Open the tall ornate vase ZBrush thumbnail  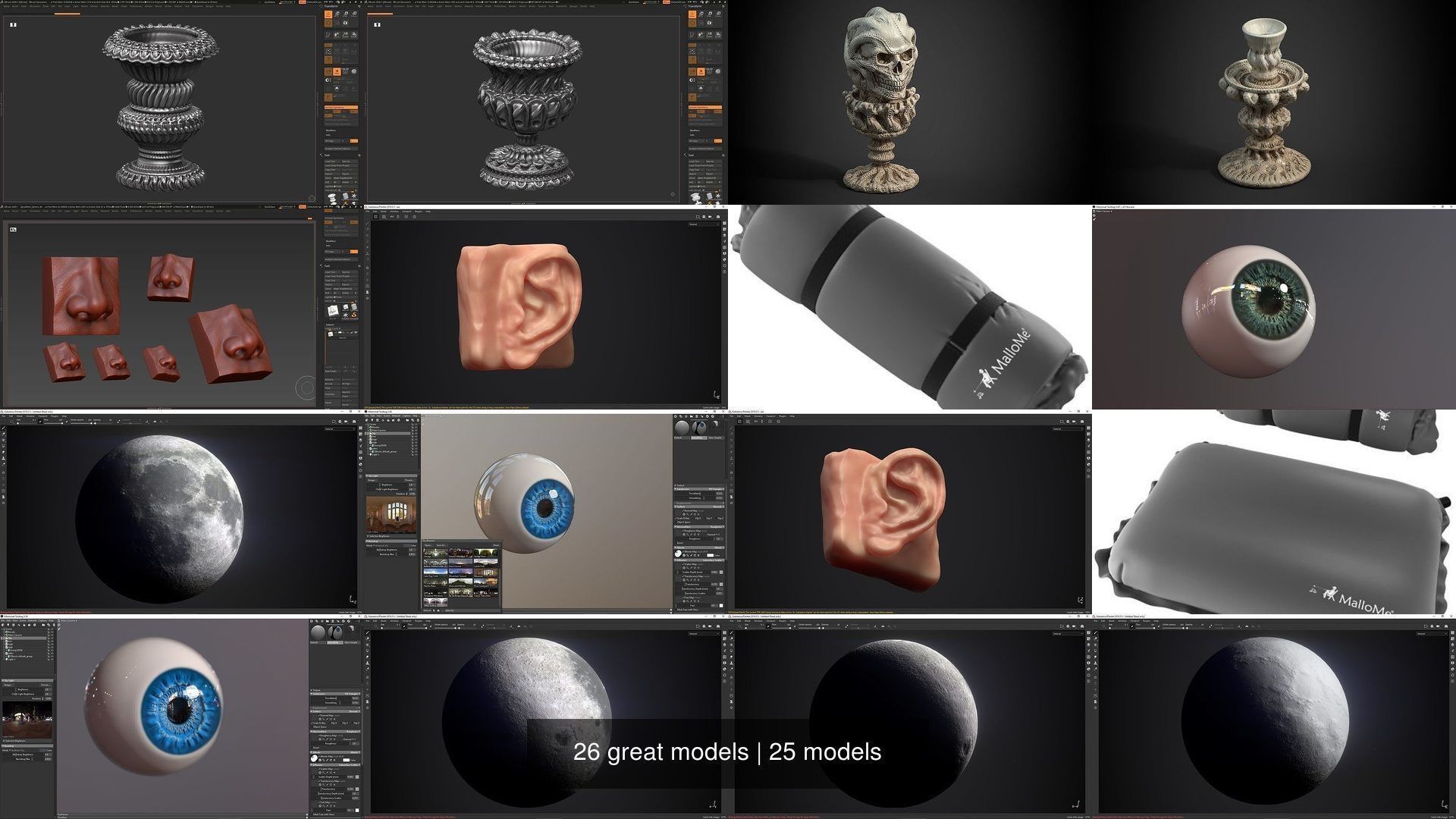pyautogui.click(x=182, y=102)
